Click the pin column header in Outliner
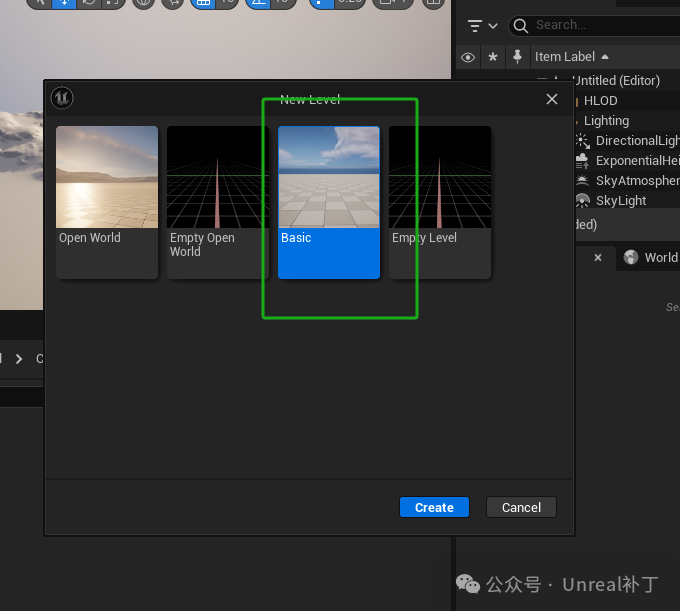The width and height of the screenshot is (680, 611). [517, 57]
